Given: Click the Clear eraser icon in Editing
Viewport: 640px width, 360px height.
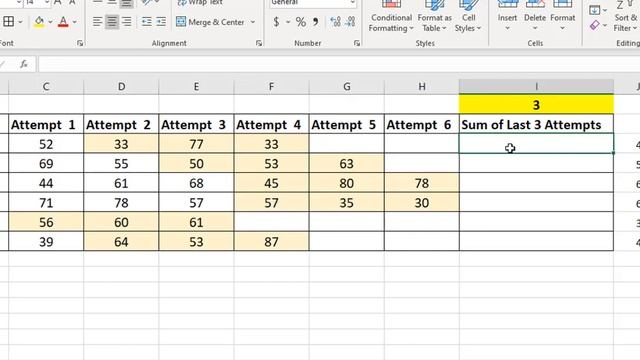Looking at the screenshot, I should click(595, 25).
